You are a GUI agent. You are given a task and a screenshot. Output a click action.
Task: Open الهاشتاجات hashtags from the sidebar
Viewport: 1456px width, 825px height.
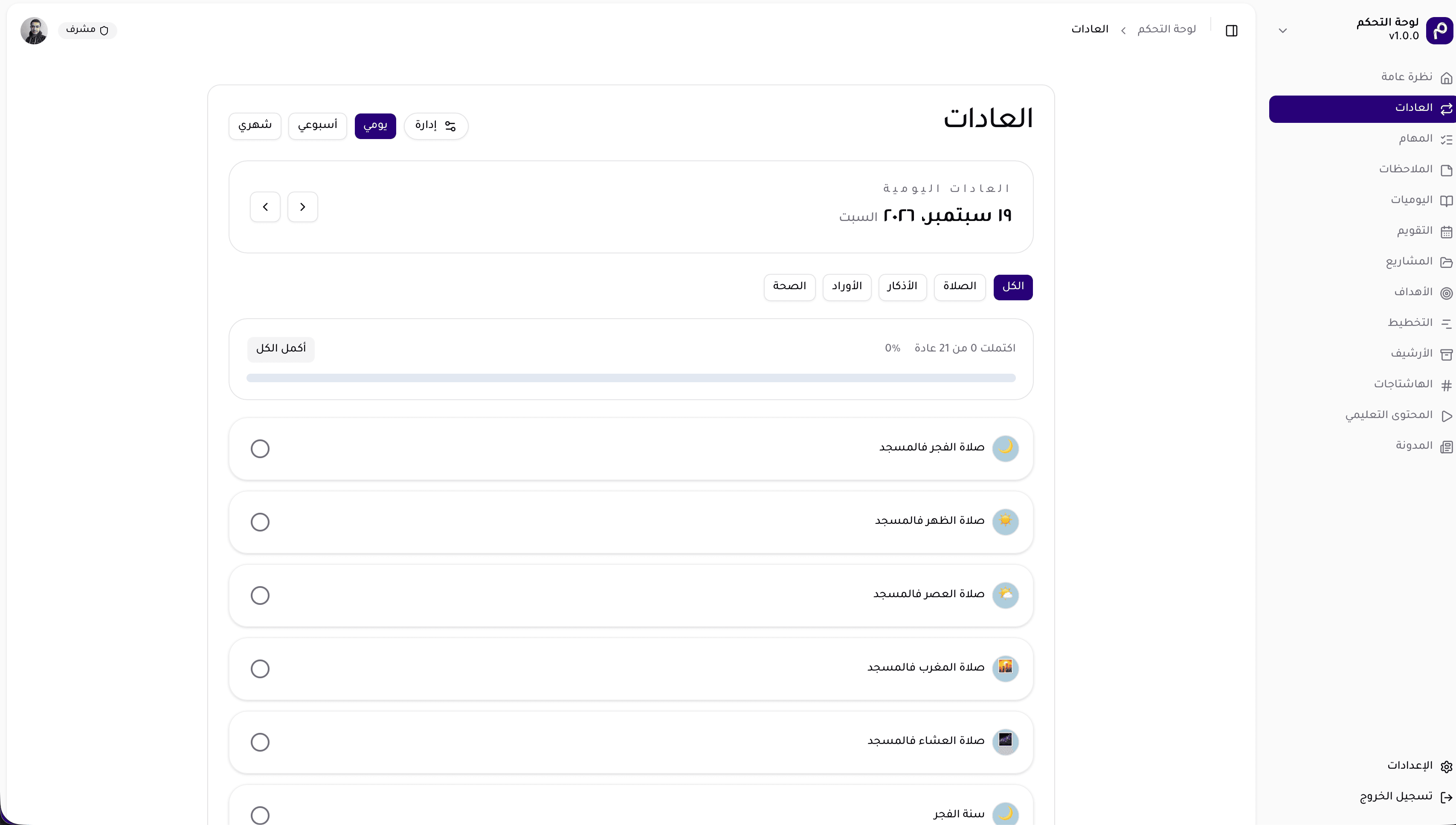tap(1362, 385)
